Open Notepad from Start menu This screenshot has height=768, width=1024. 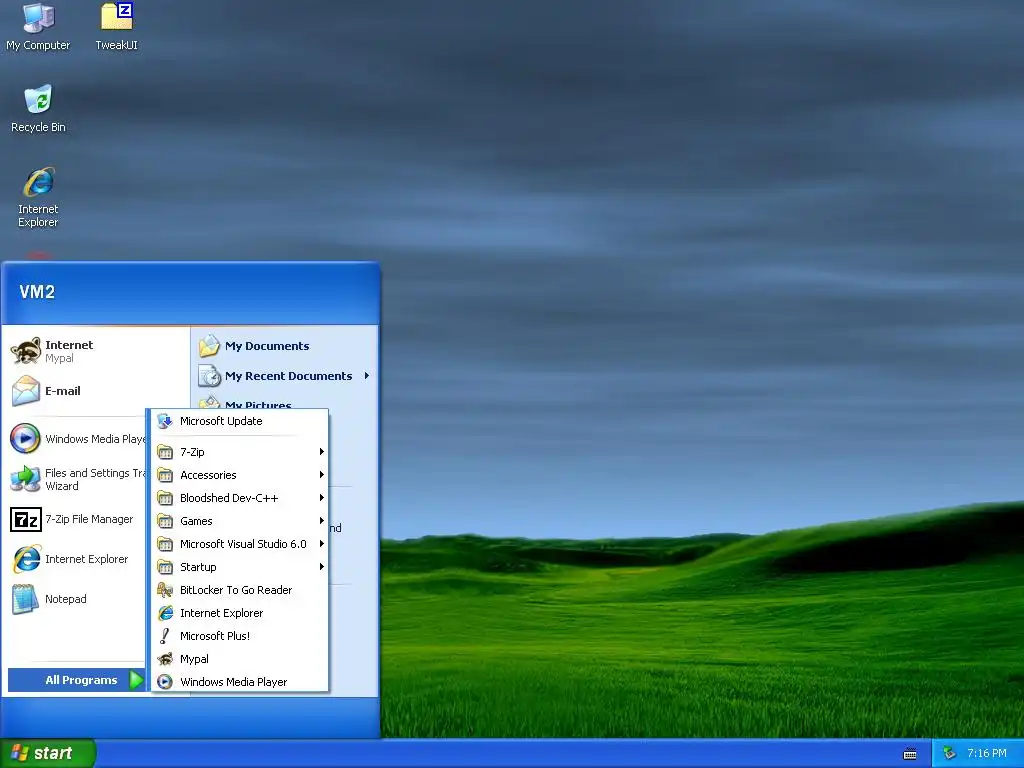pyautogui.click(x=49, y=599)
